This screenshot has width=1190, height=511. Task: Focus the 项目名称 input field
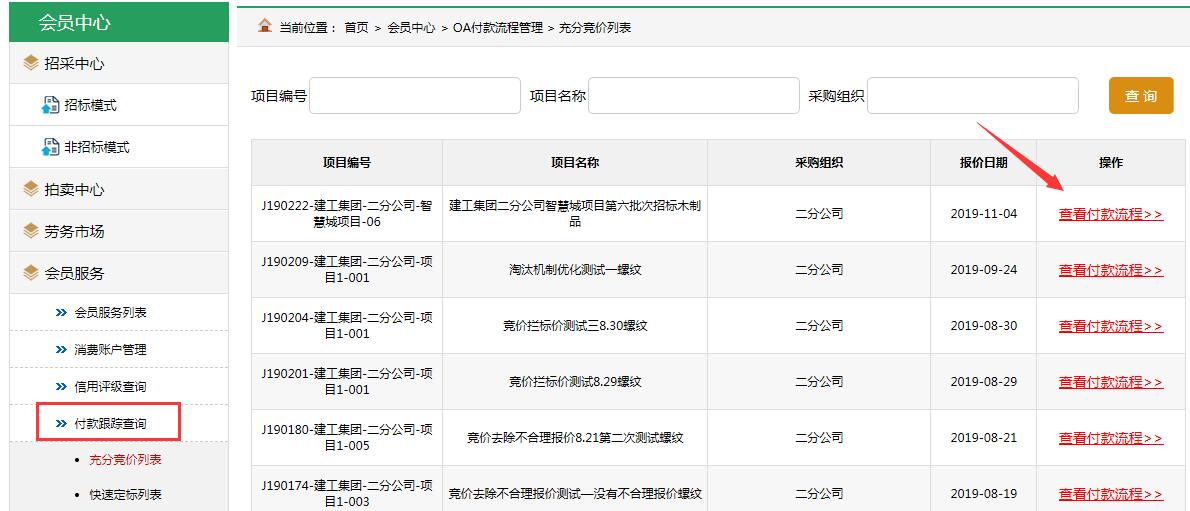(x=694, y=96)
